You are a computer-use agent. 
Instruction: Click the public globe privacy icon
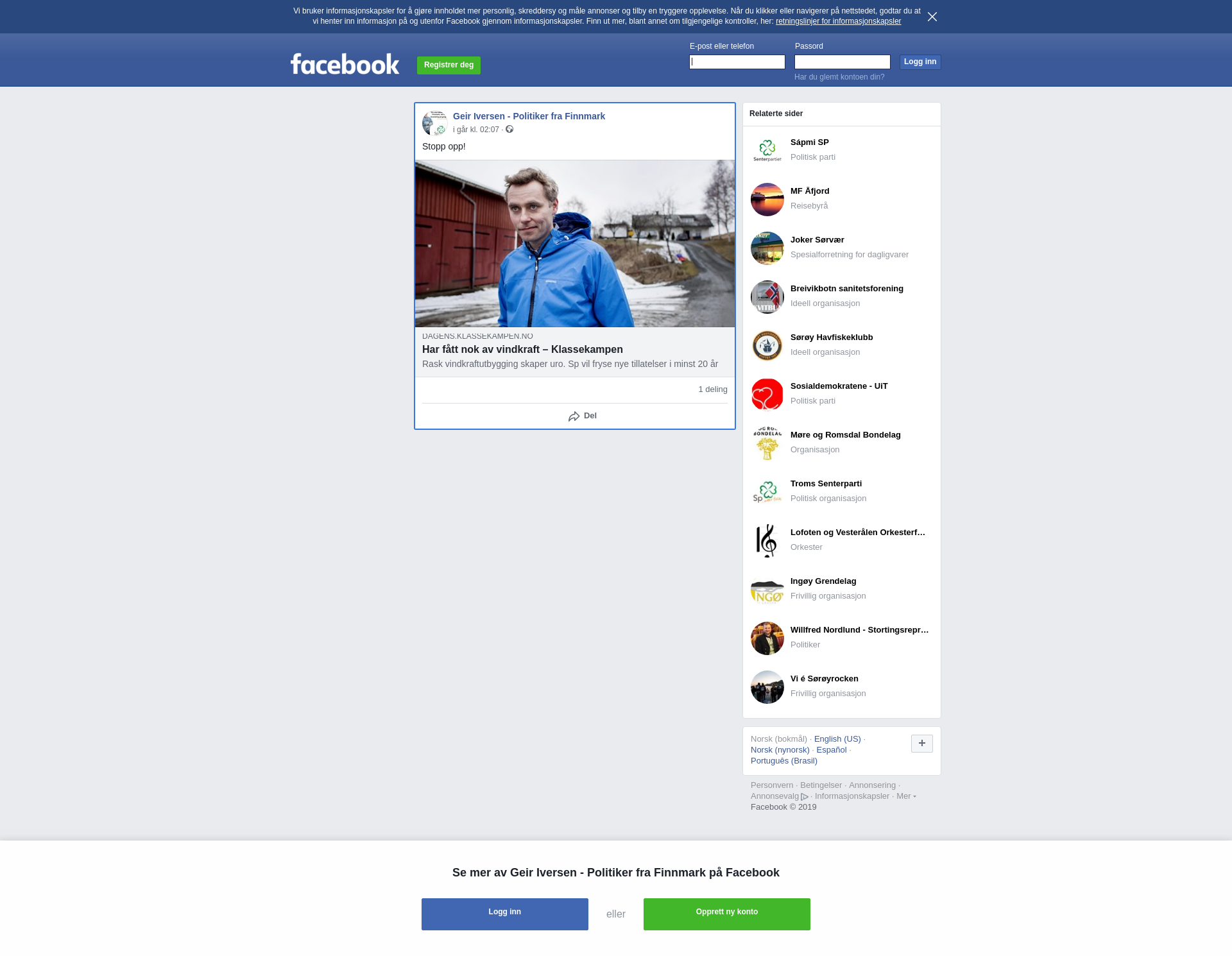click(509, 130)
